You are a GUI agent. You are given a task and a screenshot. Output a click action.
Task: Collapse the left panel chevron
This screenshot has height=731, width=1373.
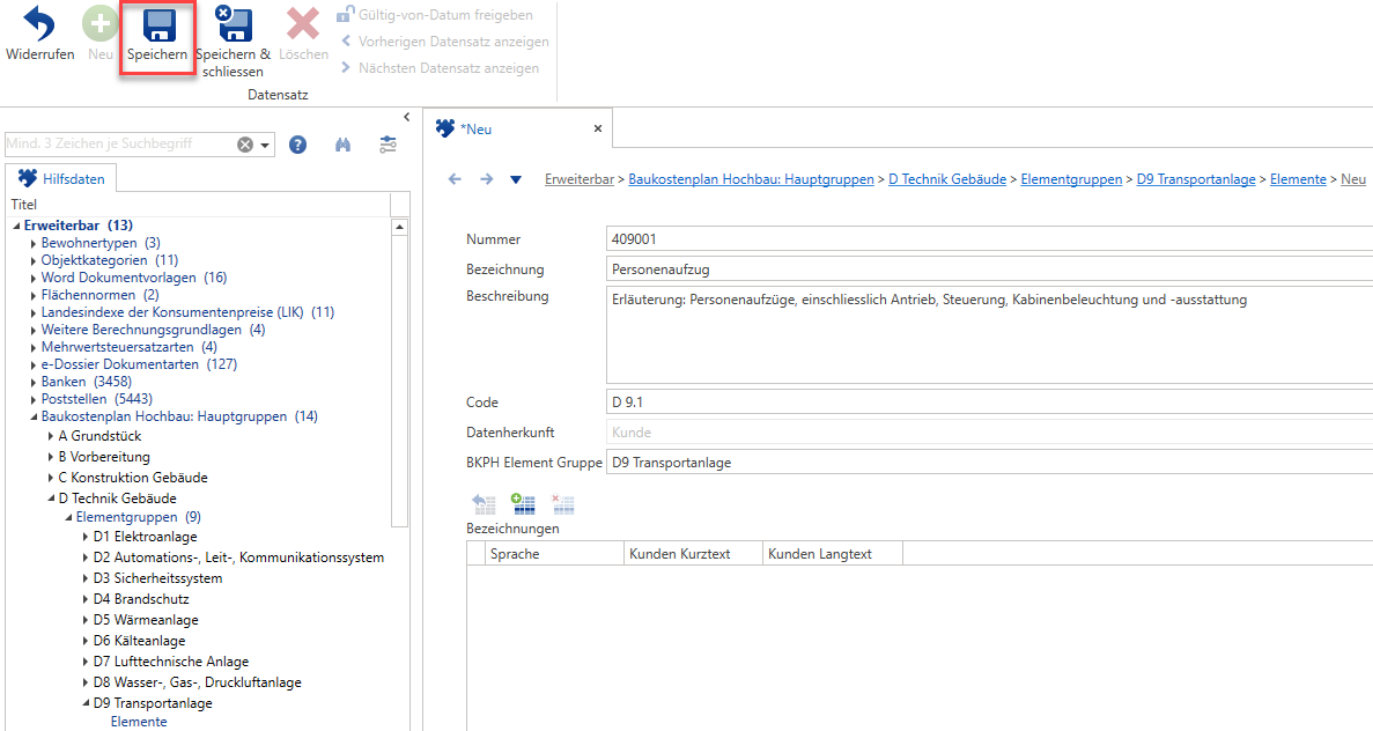(406, 117)
